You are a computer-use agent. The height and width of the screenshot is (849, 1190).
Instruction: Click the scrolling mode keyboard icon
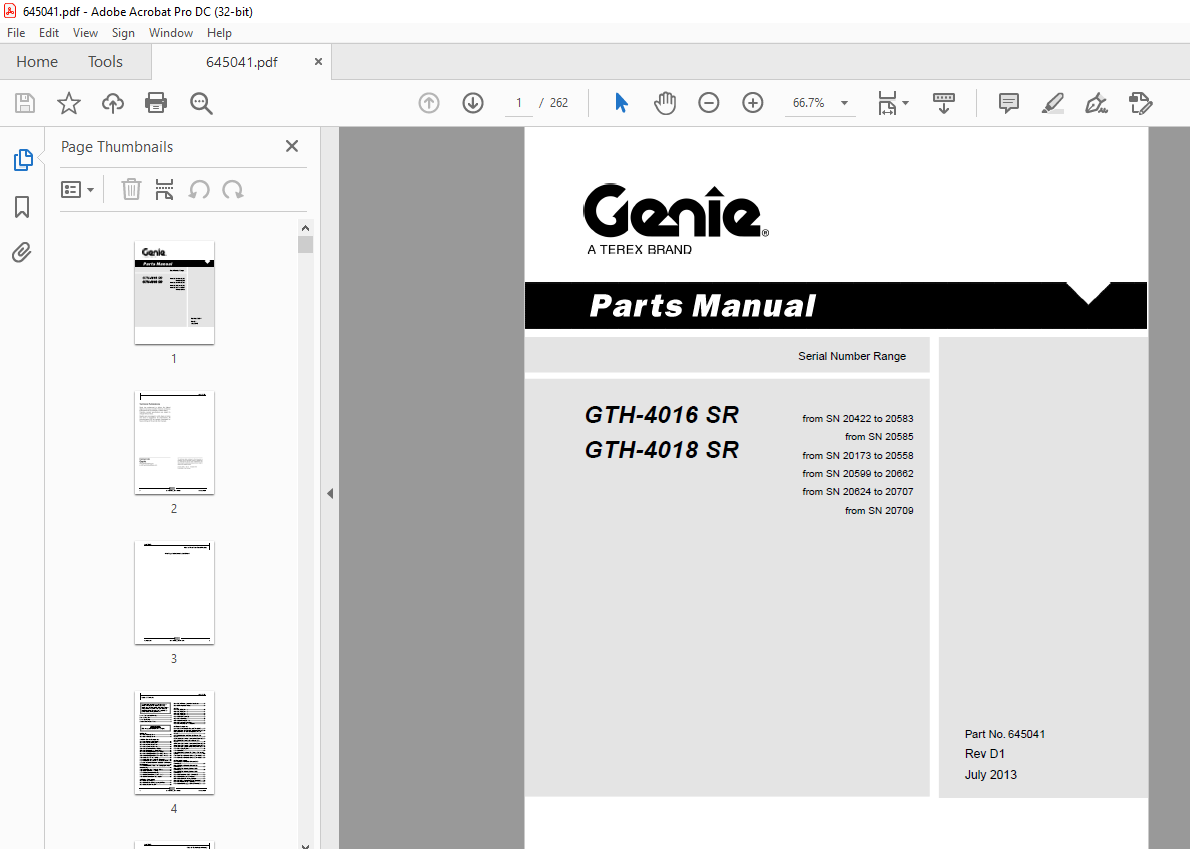[944, 103]
